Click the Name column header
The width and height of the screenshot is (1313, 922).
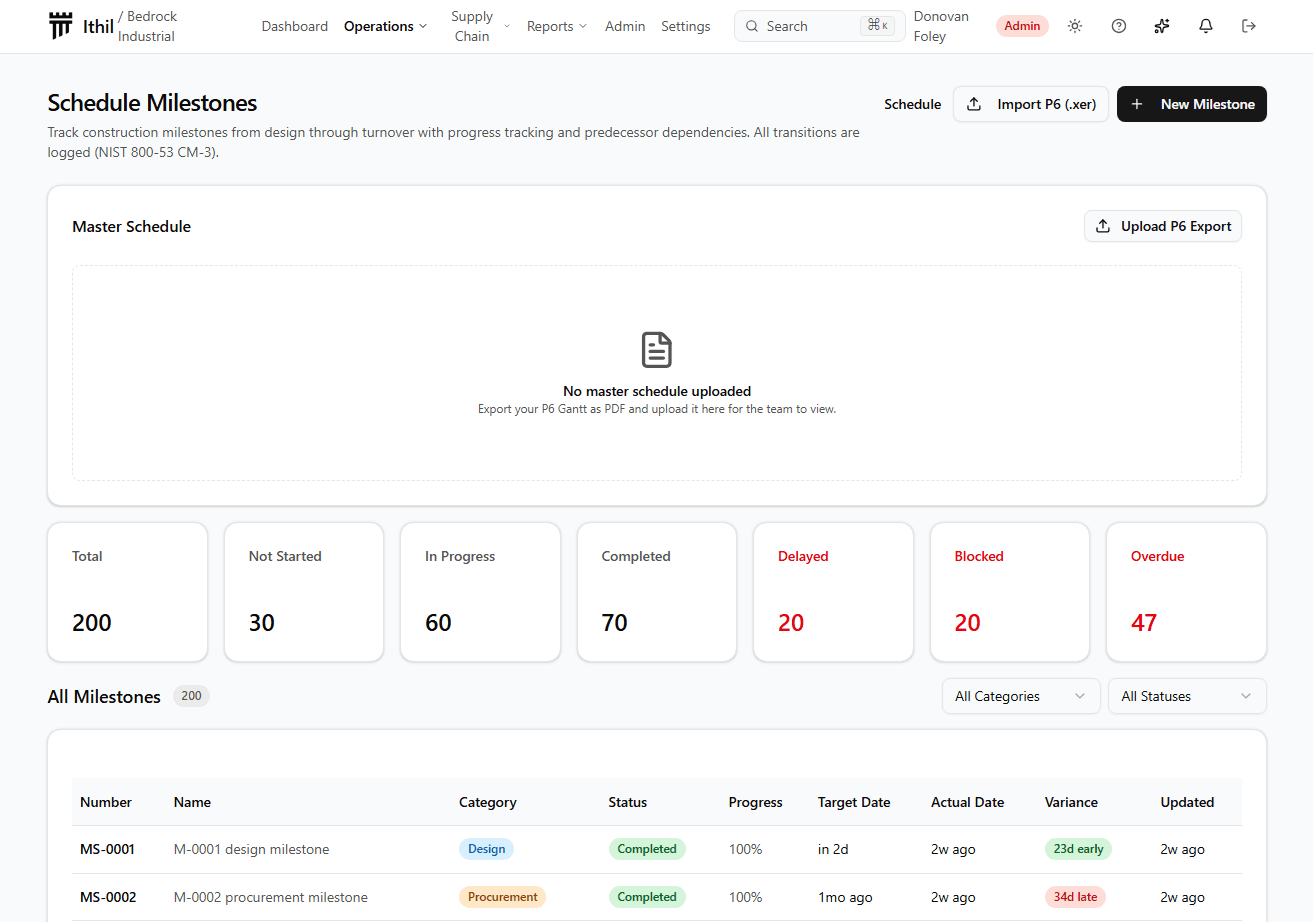(192, 802)
